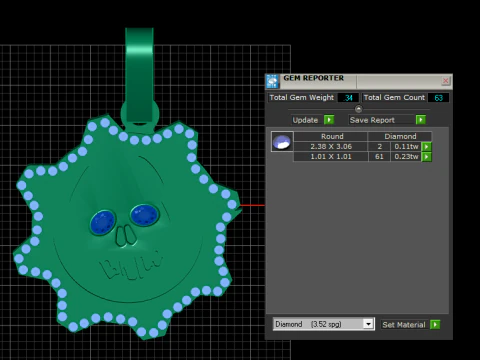Screen dimensions: 480x360
Task: Collapse the panel with the round arrow
Action: click(x=358, y=109)
